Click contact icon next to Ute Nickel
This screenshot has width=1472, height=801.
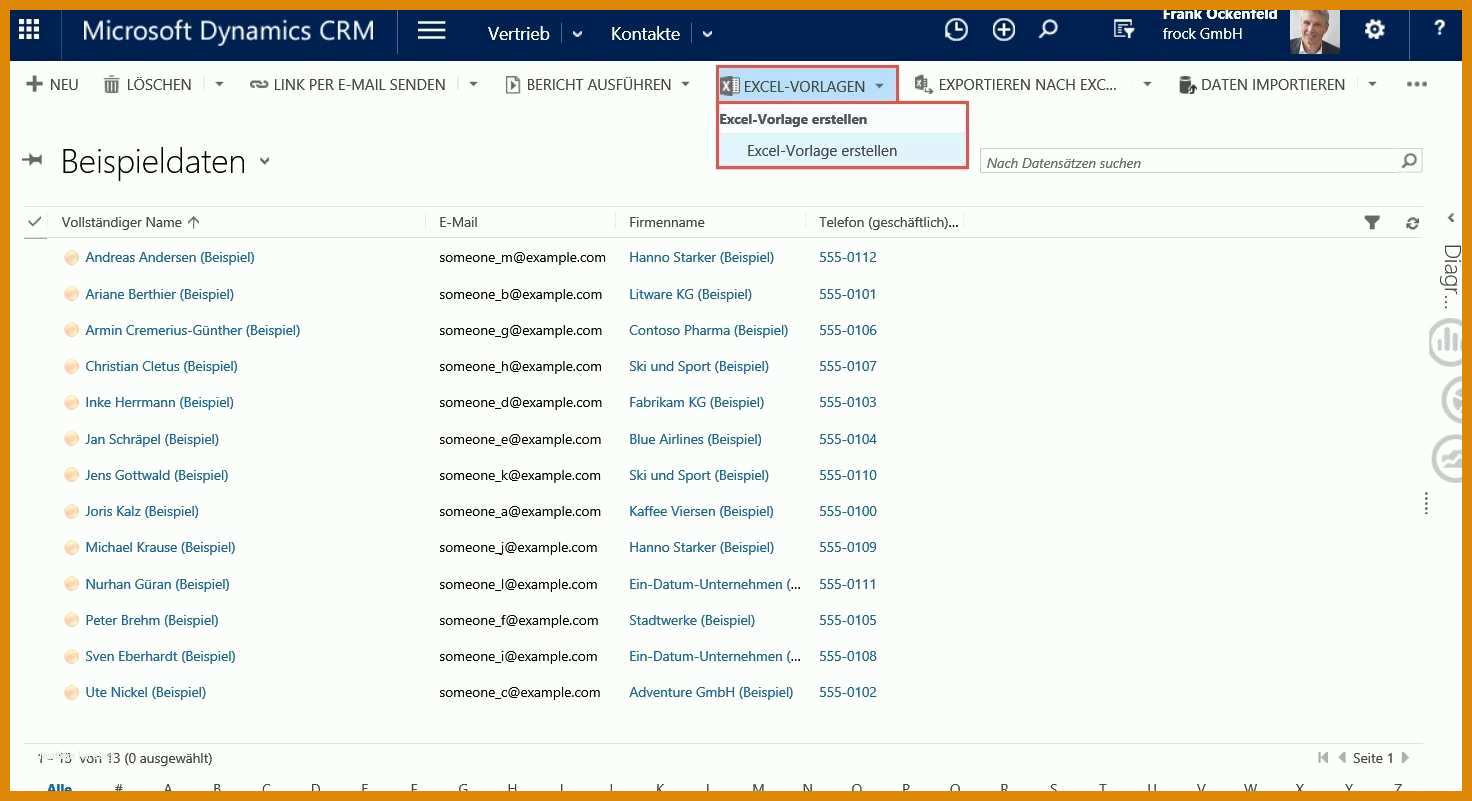(x=71, y=693)
